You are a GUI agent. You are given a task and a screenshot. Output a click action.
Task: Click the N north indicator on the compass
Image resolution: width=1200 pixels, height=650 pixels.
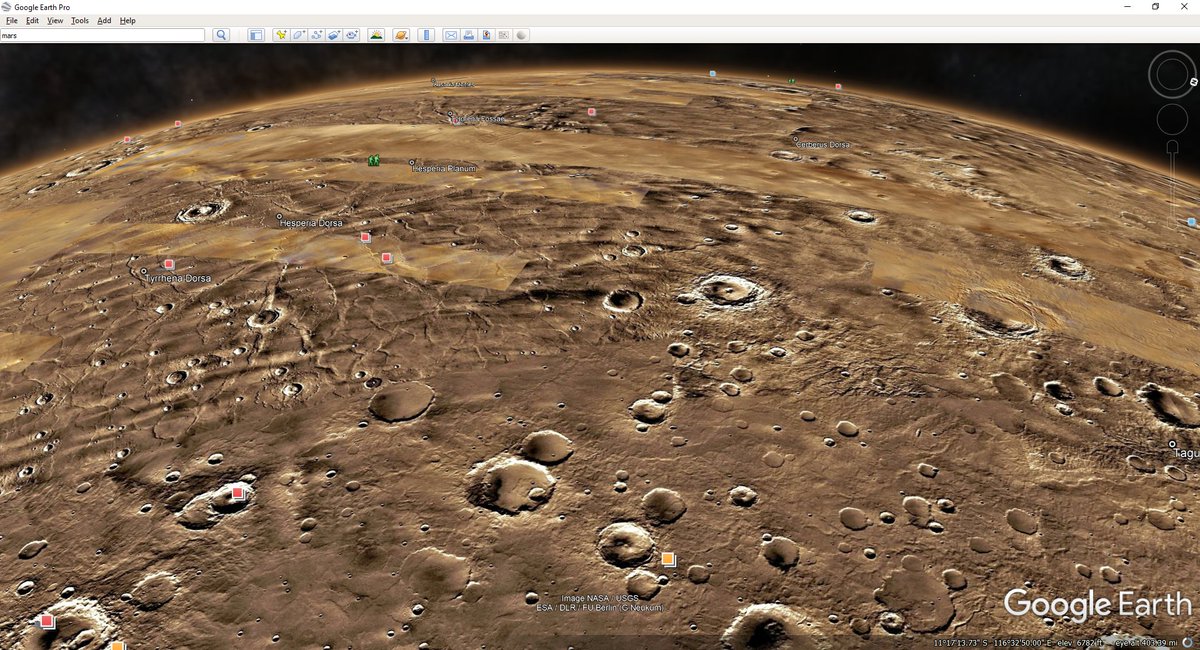point(1194,81)
